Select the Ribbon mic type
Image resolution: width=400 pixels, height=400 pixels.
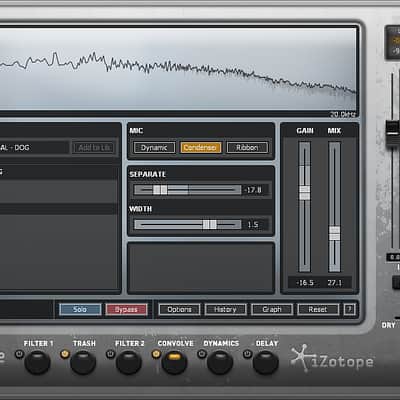coord(247,148)
